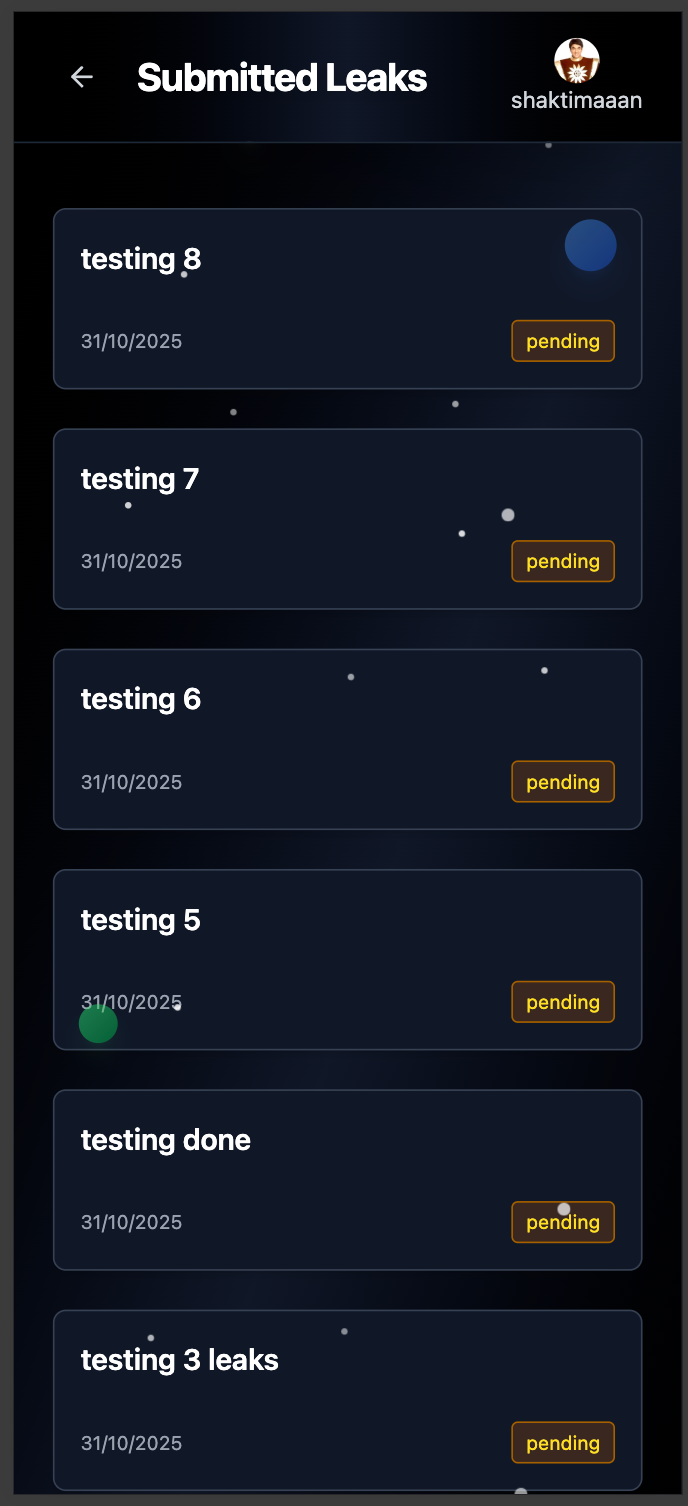The image size is (688, 1506).
Task: Select the Submitted Leaks header title
Action: pos(282,76)
